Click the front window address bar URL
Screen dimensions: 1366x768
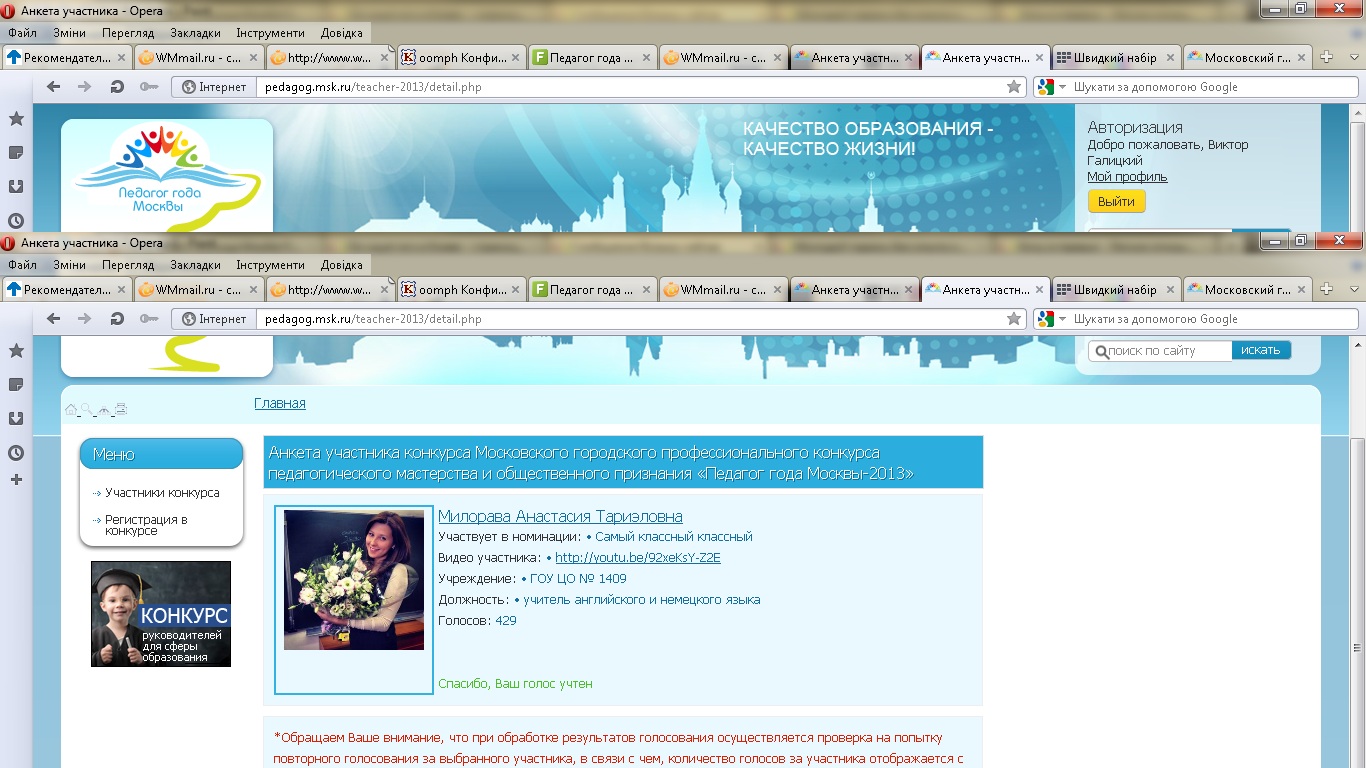click(x=373, y=319)
